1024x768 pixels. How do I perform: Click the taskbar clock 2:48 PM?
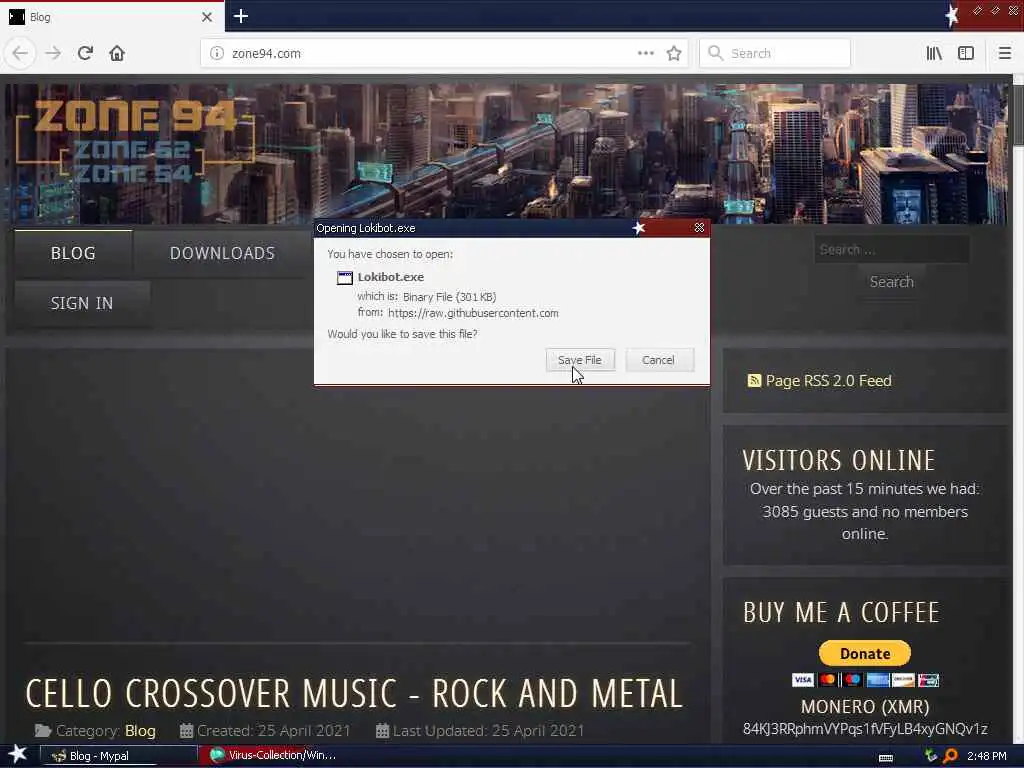point(987,756)
